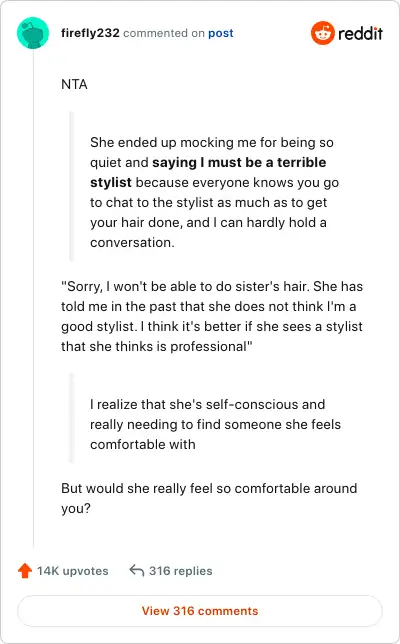The image size is (400, 644).
Task: Follow the blue 'post' link
Action: pyautogui.click(x=221, y=33)
